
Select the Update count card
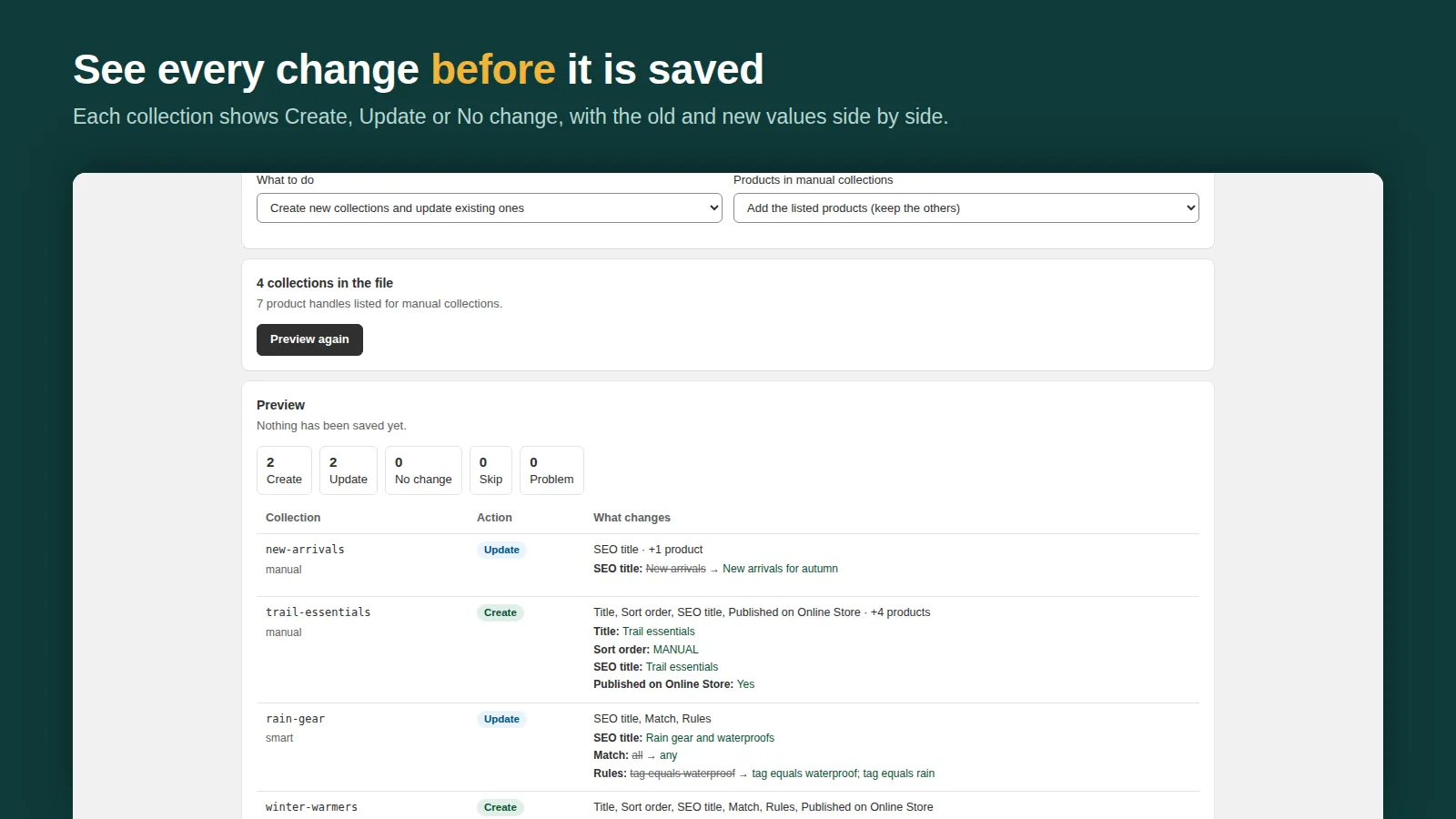pos(349,470)
